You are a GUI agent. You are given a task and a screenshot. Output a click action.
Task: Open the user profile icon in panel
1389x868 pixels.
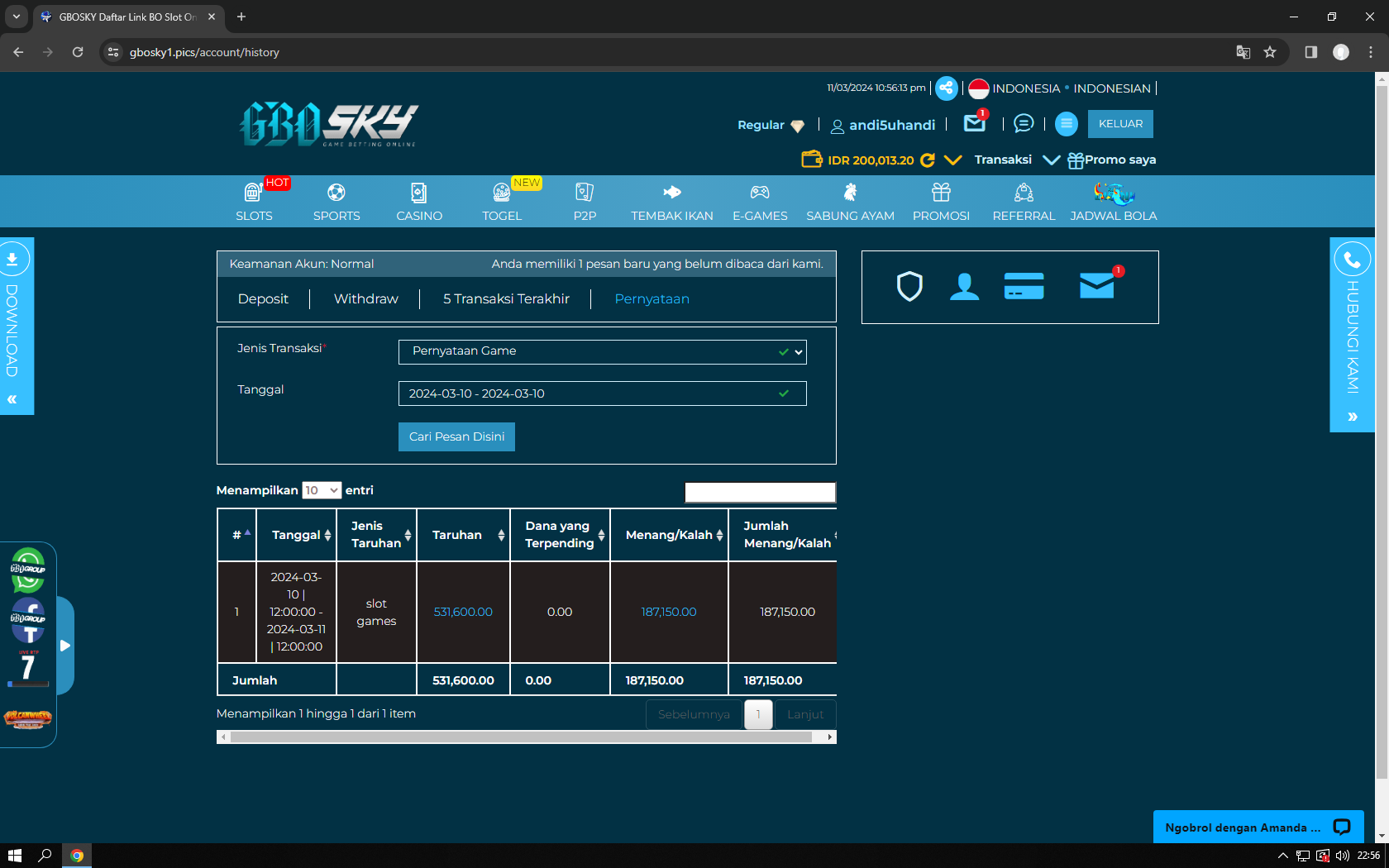[x=964, y=287]
